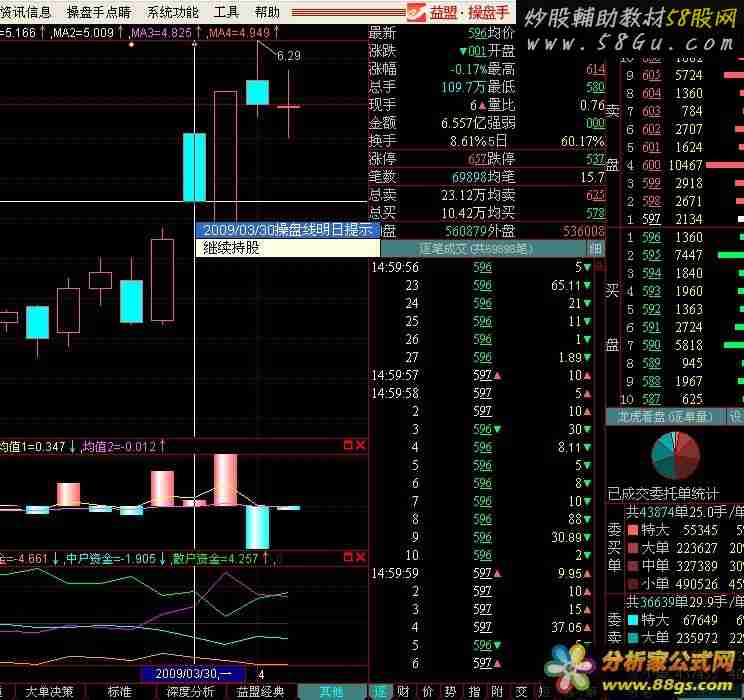This screenshot has width=744, height=700.
Task: Click the 继续持股 hint text
Action: (231, 248)
